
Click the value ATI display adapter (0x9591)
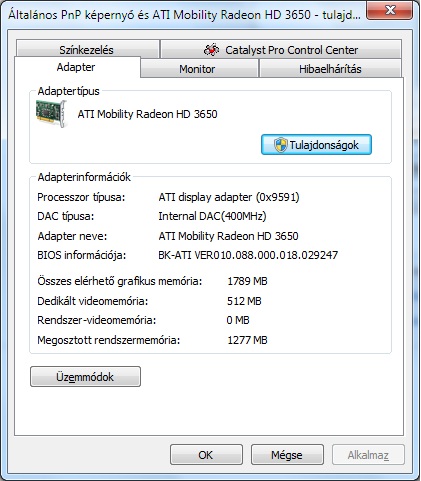[229, 197]
